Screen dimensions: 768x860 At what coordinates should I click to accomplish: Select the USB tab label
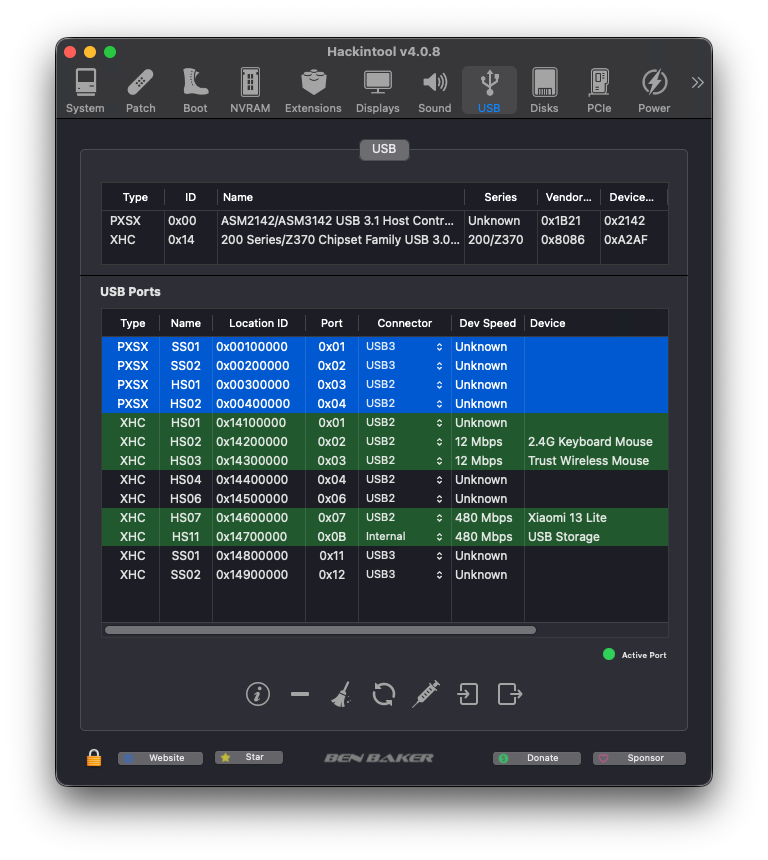coord(384,149)
